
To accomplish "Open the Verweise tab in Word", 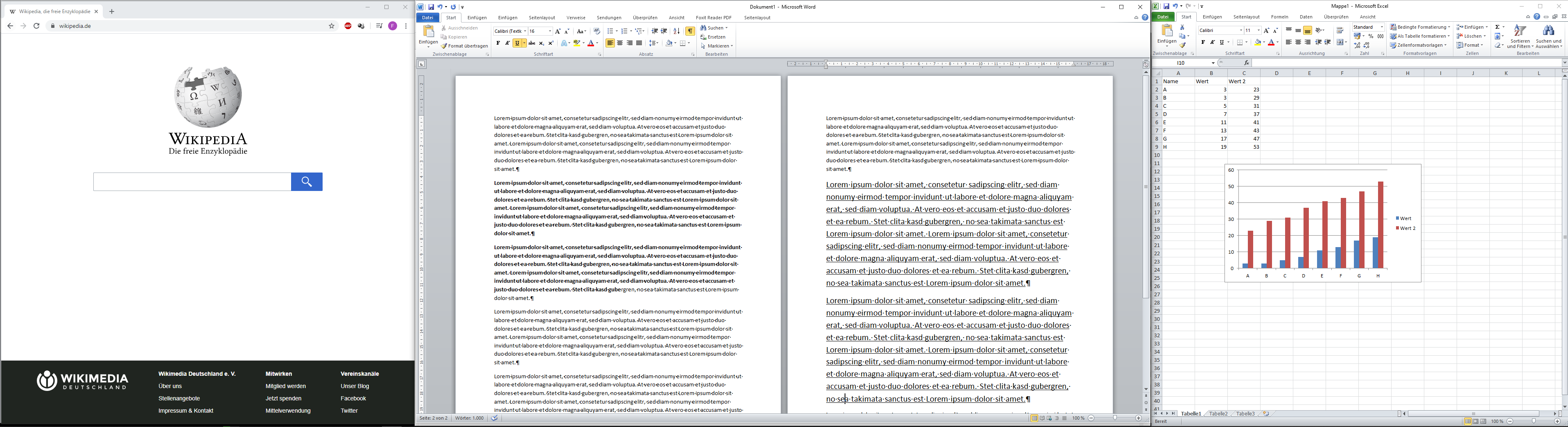I will [x=576, y=18].
